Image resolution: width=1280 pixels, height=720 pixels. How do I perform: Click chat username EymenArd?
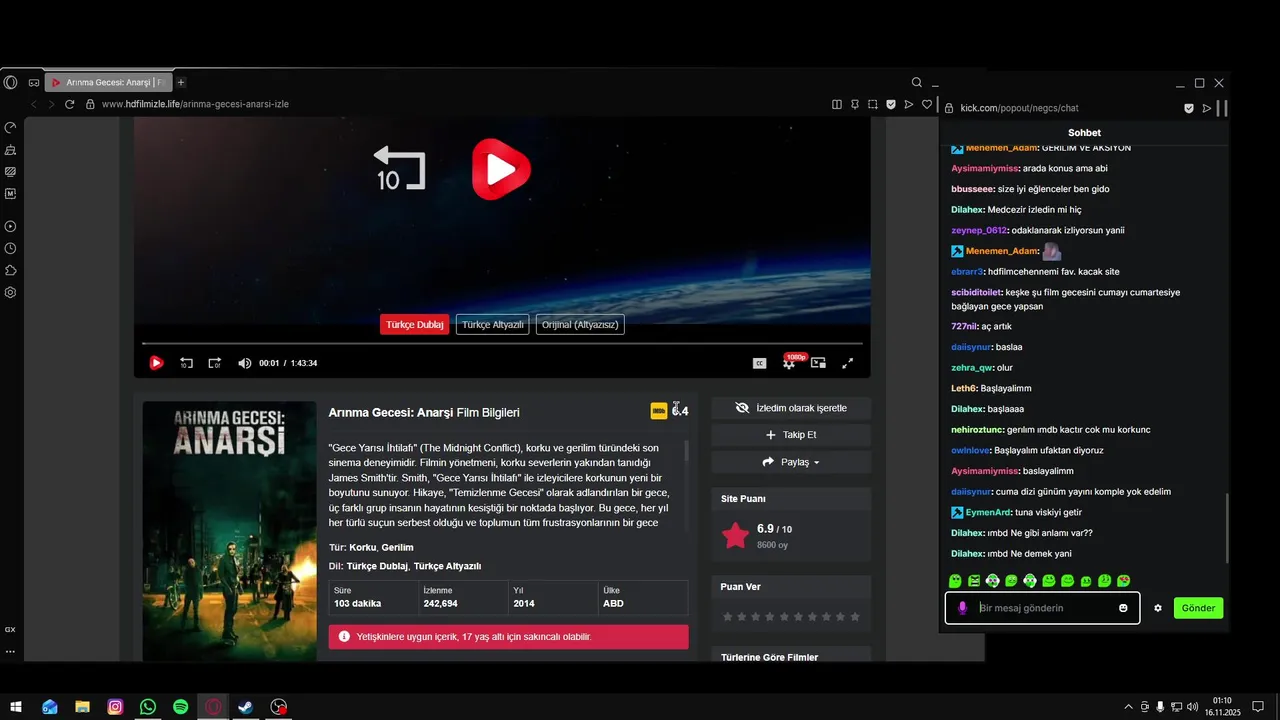[x=988, y=512]
